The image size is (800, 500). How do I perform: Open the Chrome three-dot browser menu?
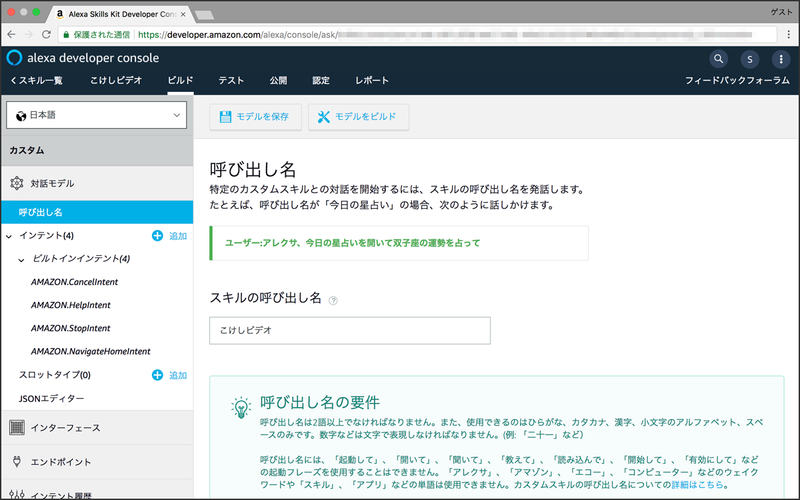789,35
